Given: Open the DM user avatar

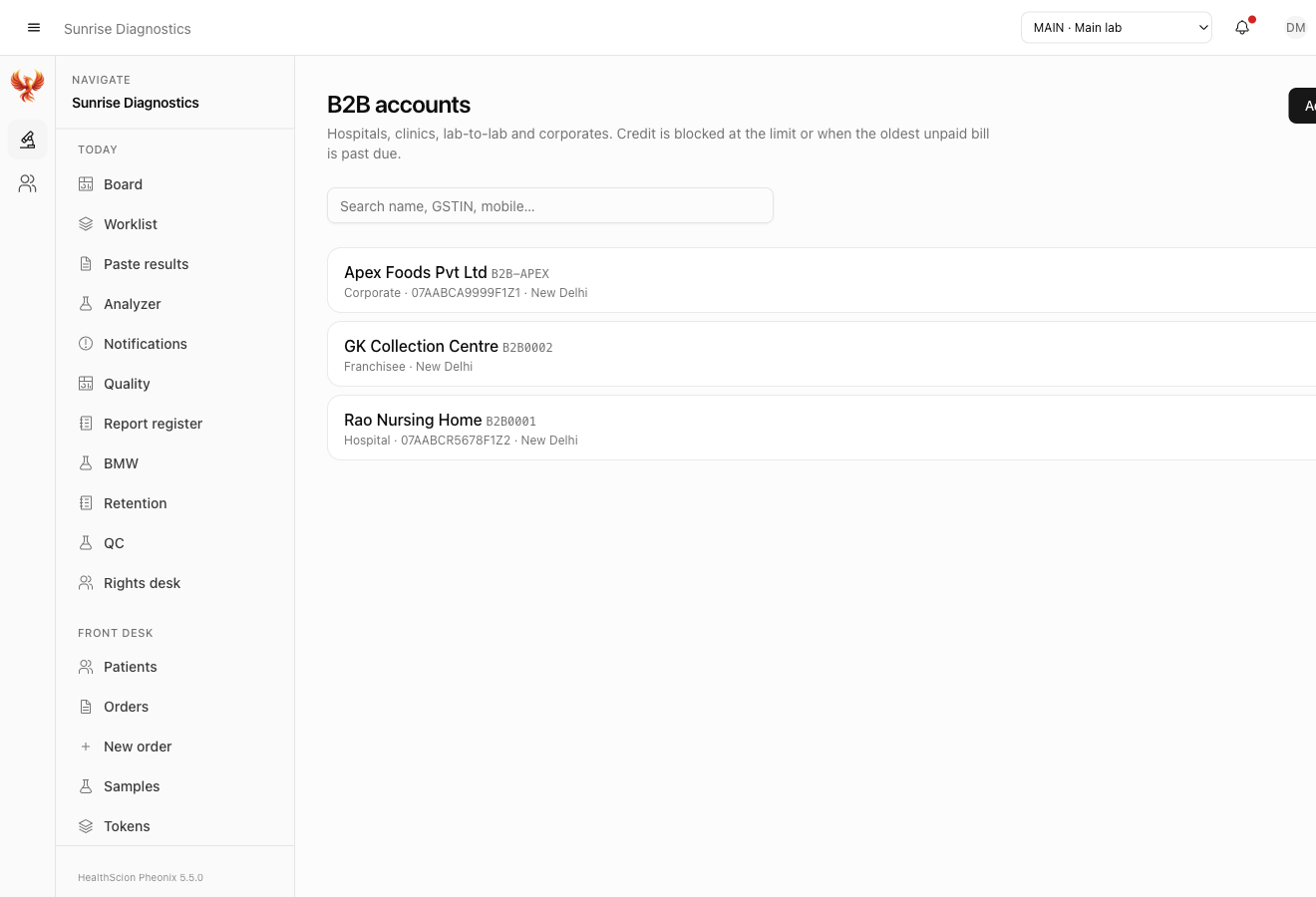Looking at the screenshot, I should (1295, 28).
